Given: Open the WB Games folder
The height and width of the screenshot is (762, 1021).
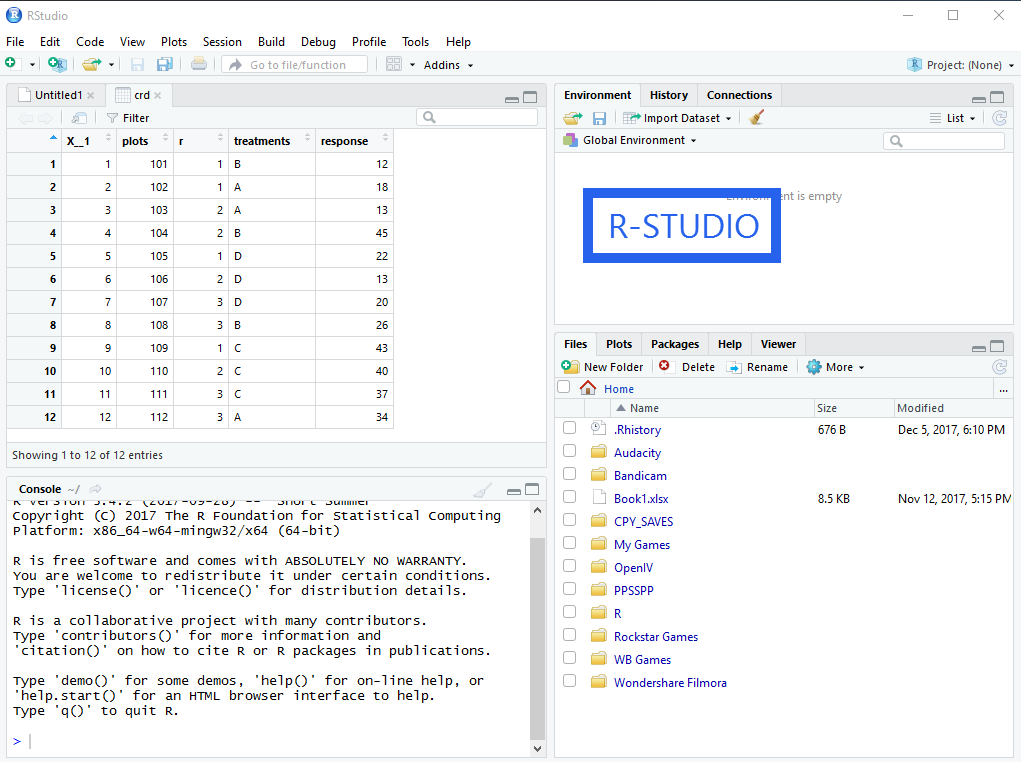Looking at the screenshot, I should tap(642, 660).
